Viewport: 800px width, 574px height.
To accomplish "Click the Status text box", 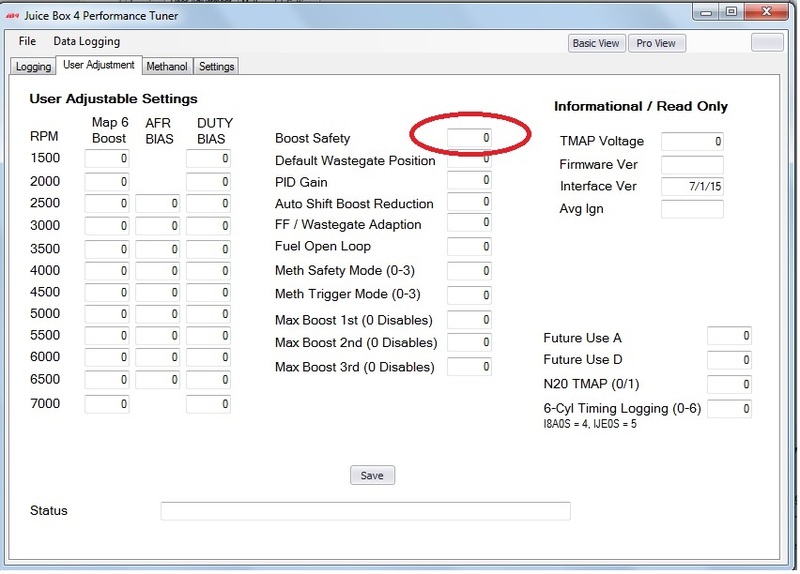I will [365, 511].
